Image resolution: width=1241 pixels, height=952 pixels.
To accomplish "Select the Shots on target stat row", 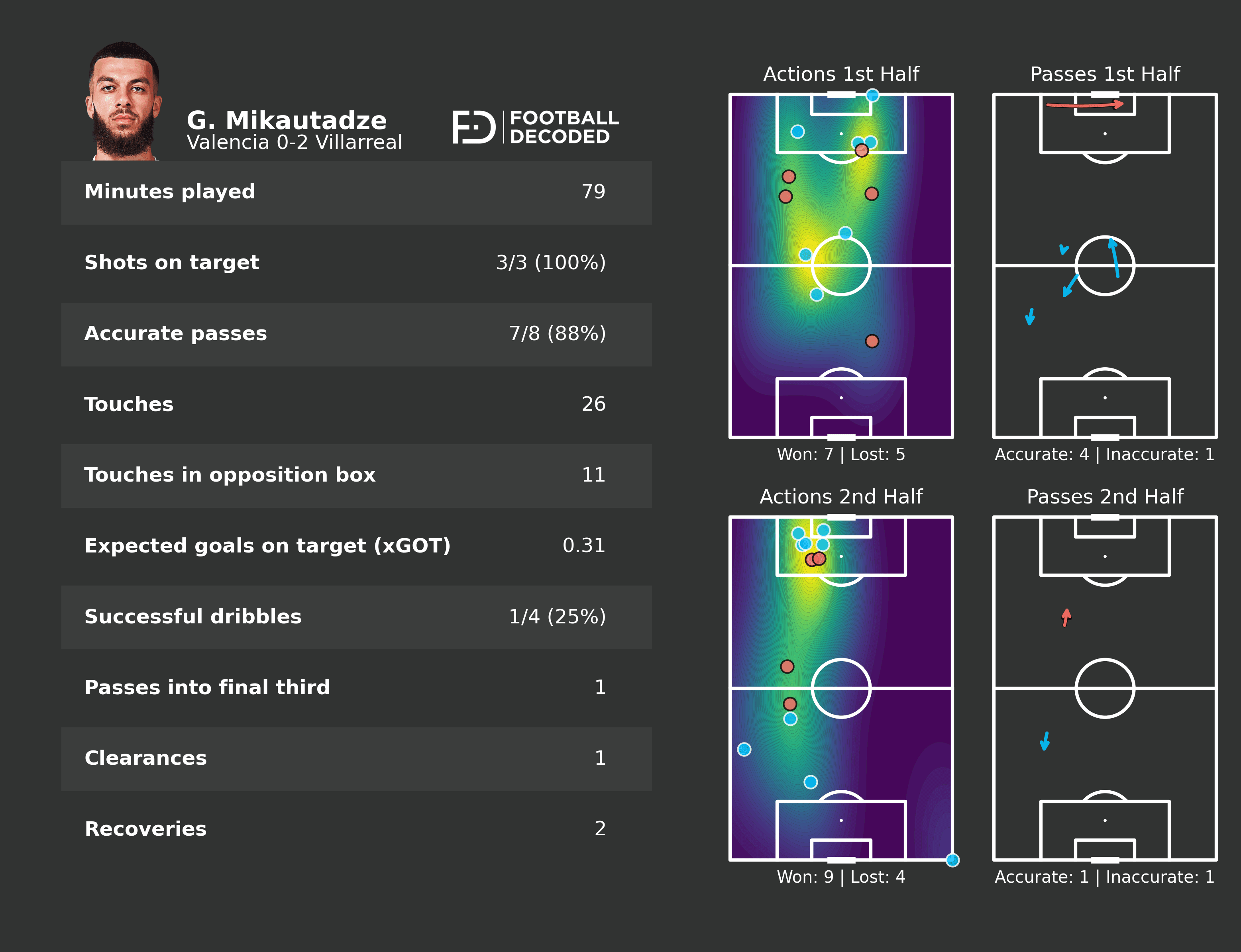I will click(x=356, y=263).
